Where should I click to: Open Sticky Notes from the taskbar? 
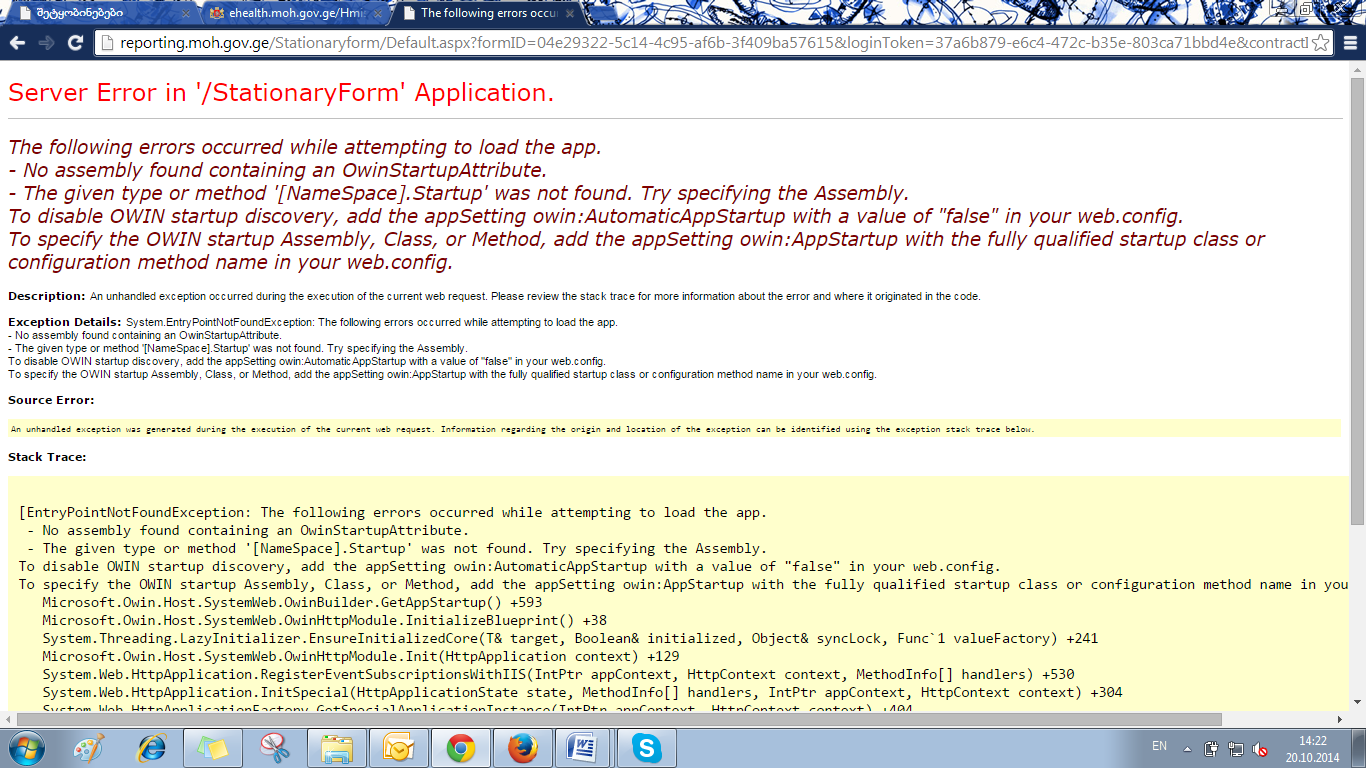click(214, 748)
